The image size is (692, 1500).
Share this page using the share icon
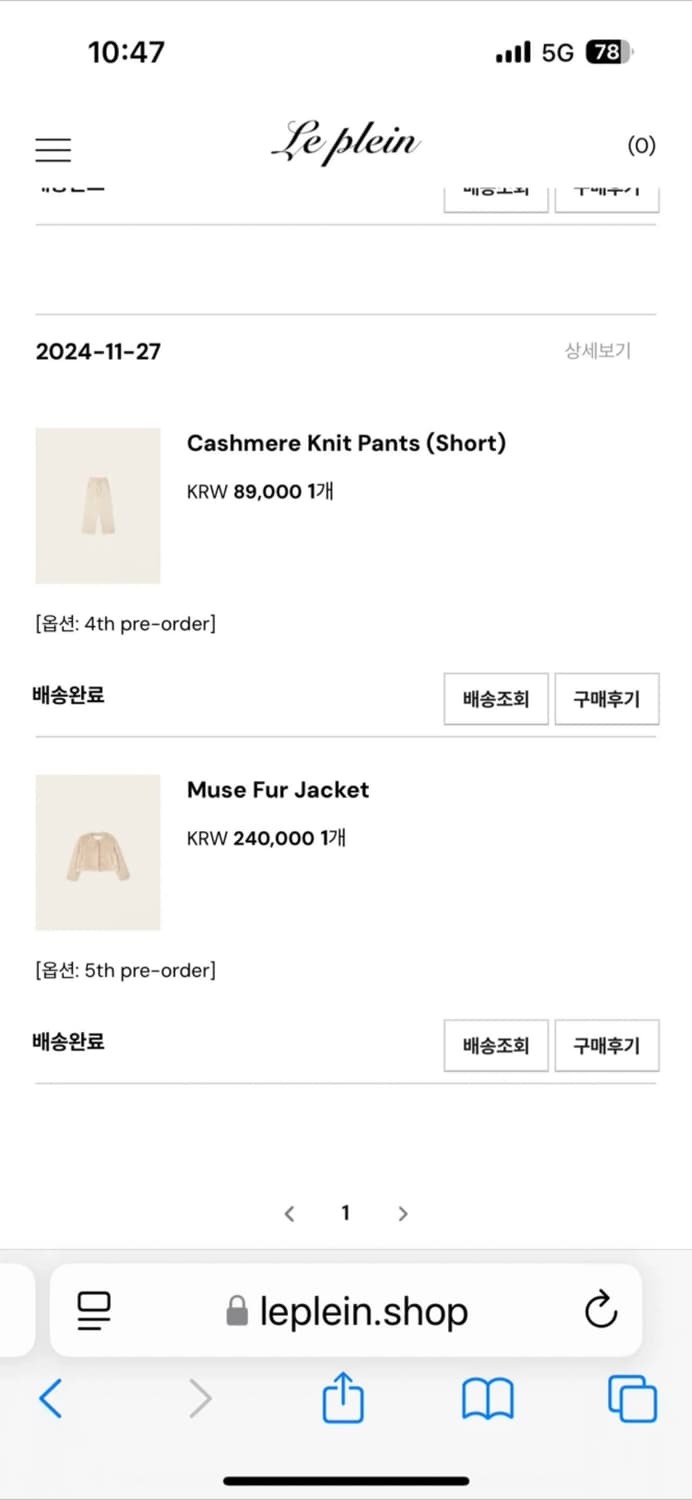pos(343,1398)
